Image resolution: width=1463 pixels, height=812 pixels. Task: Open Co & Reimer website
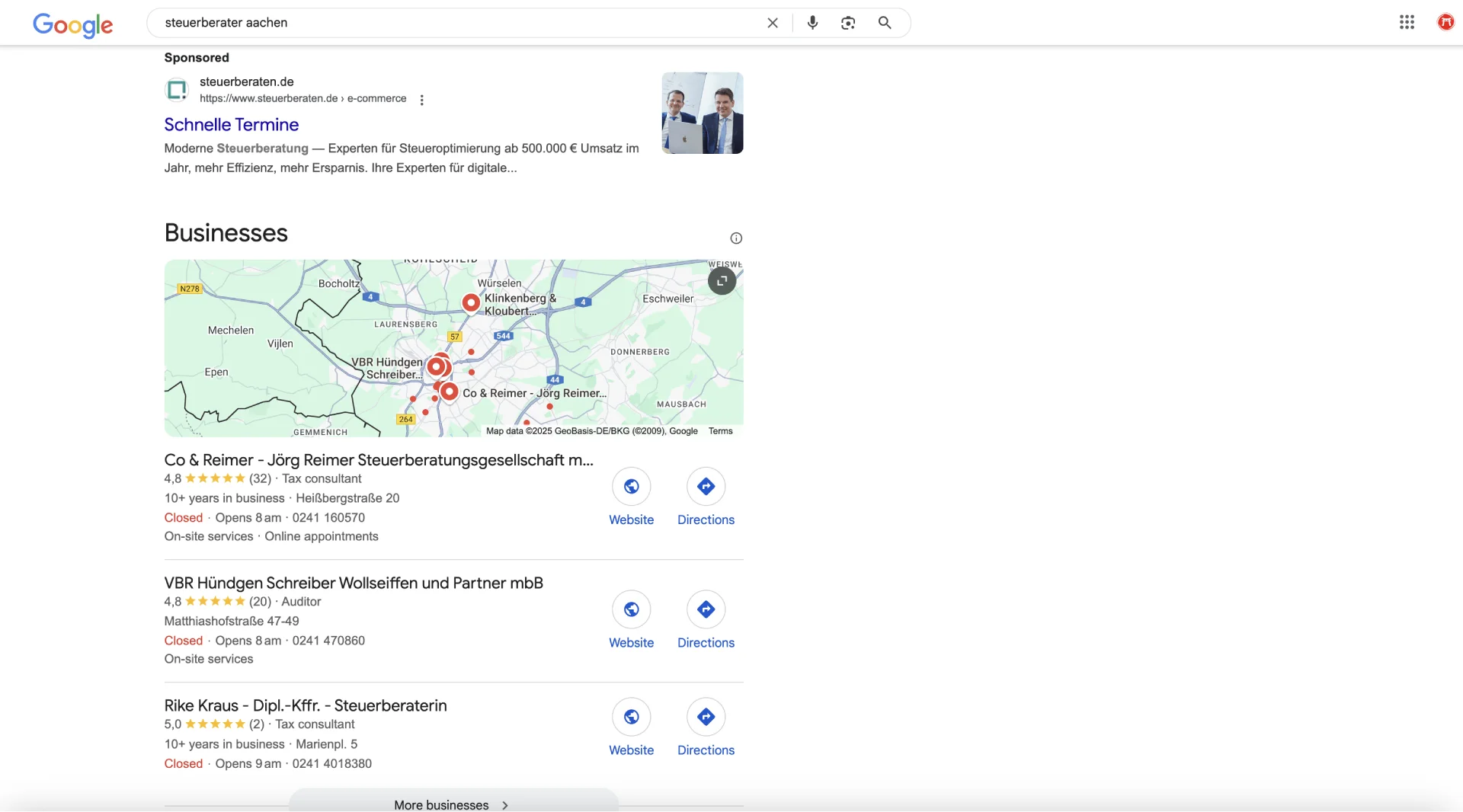tap(631, 487)
